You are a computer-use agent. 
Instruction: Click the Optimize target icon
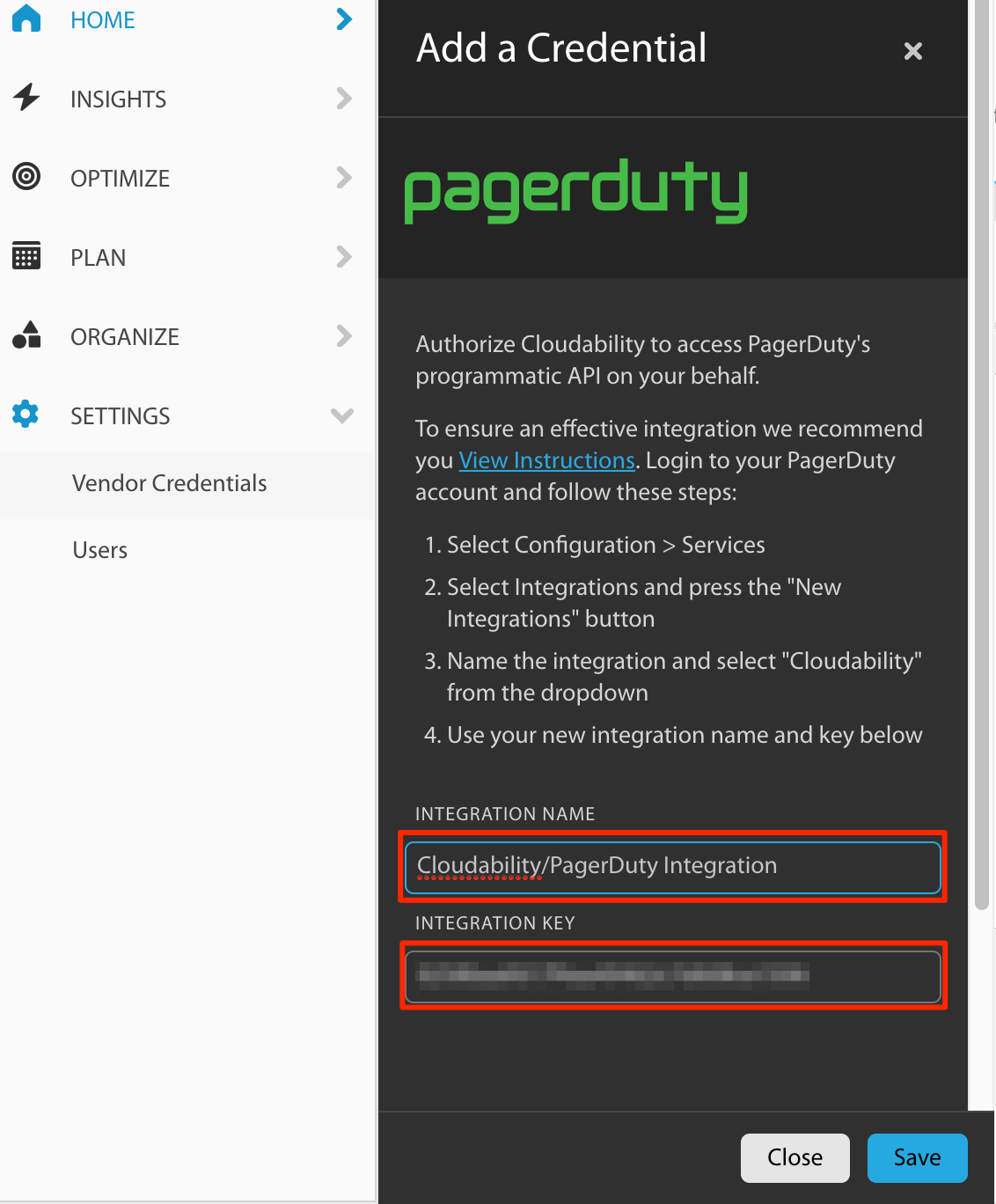click(x=26, y=177)
